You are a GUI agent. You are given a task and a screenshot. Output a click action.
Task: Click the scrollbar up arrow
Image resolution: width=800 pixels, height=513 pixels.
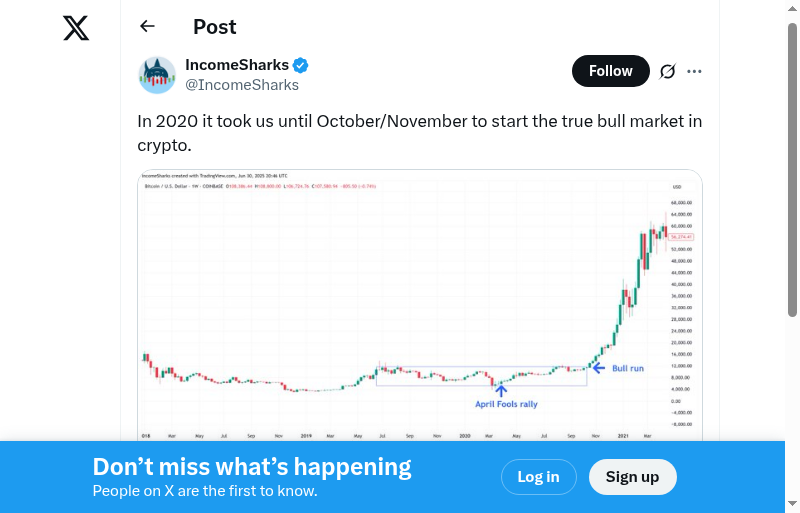click(x=792, y=9)
